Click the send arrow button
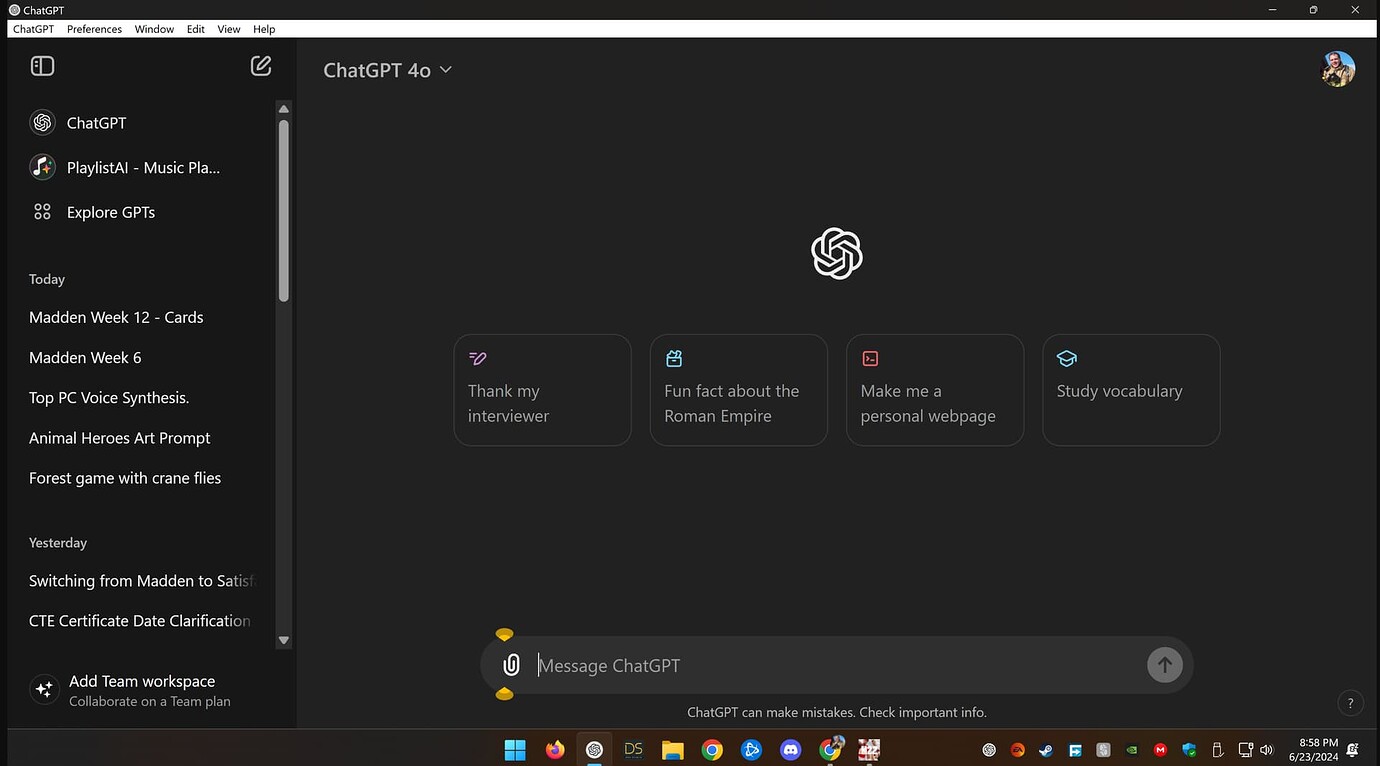Image resolution: width=1380 pixels, height=766 pixels. click(1164, 664)
